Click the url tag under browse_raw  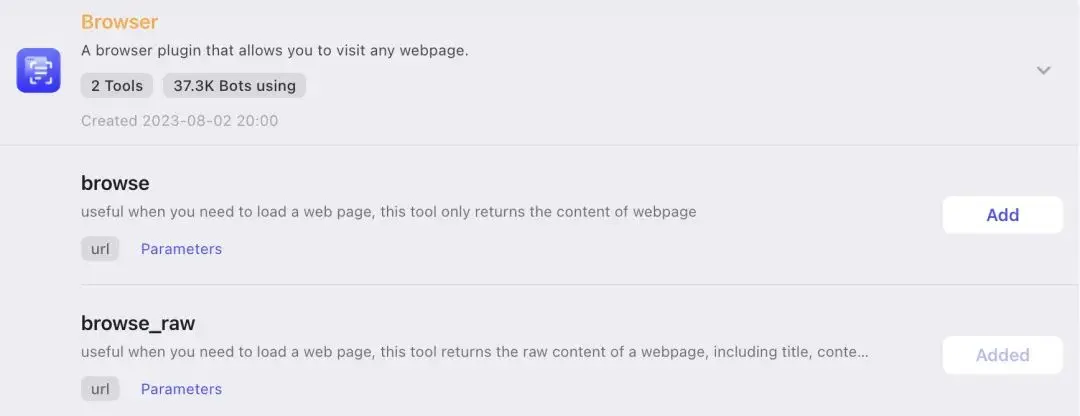point(100,389)
